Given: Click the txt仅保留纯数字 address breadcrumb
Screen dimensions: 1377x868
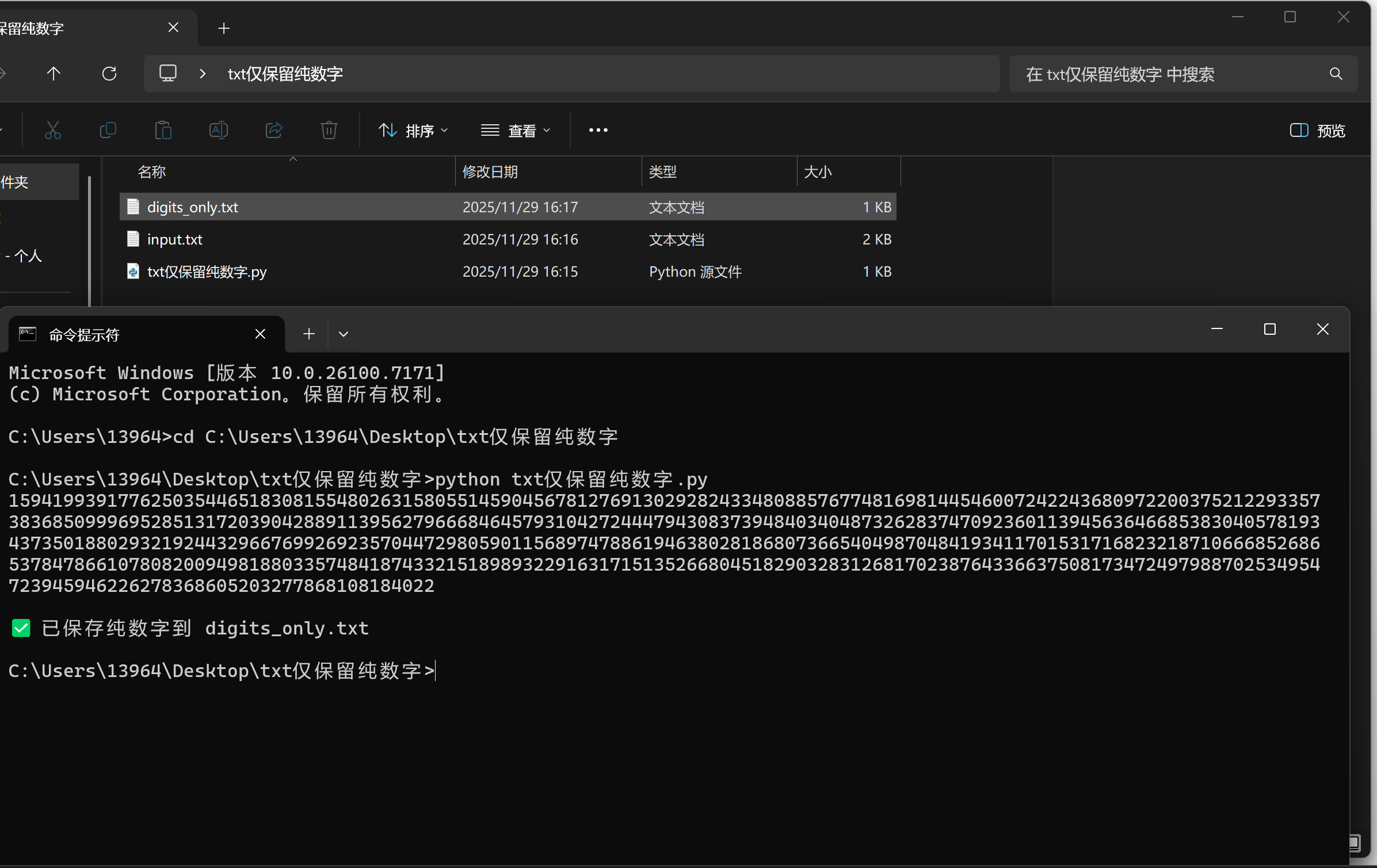Looking at the screenshot, I should click(285, 74).
